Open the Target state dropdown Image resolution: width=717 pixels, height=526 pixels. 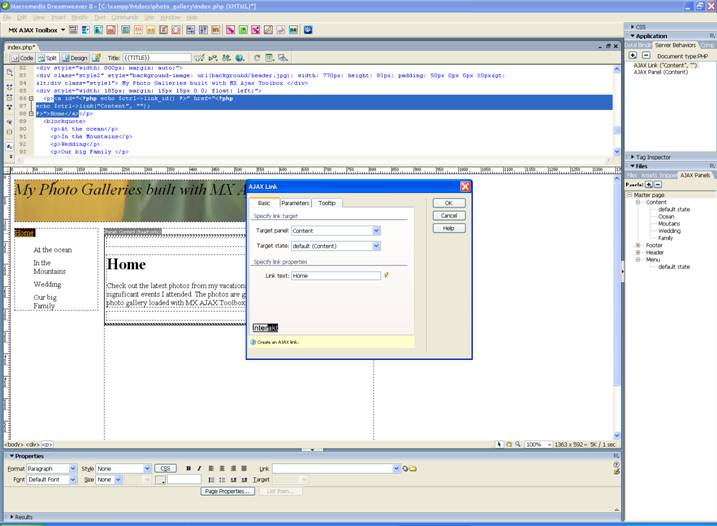point(376,246)
